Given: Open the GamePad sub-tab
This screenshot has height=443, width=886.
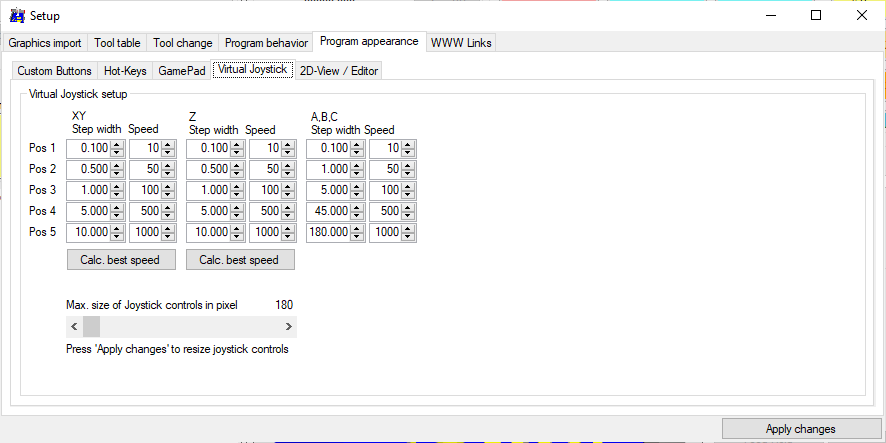Looking at the screenshot, I should 182,71.
